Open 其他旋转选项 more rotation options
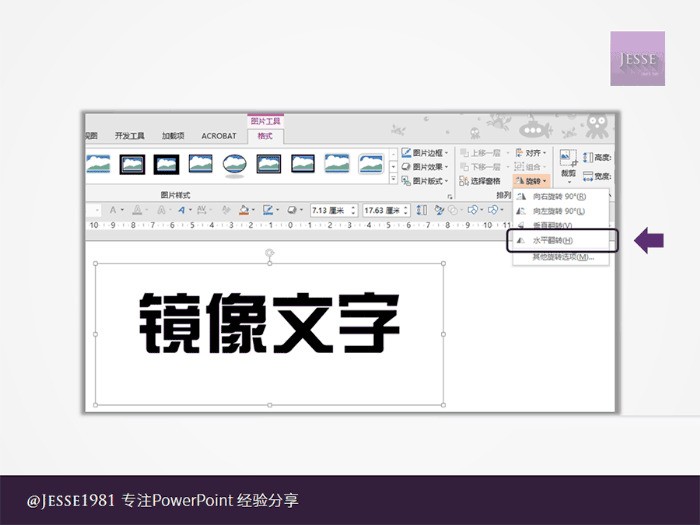 pos(561,257)
